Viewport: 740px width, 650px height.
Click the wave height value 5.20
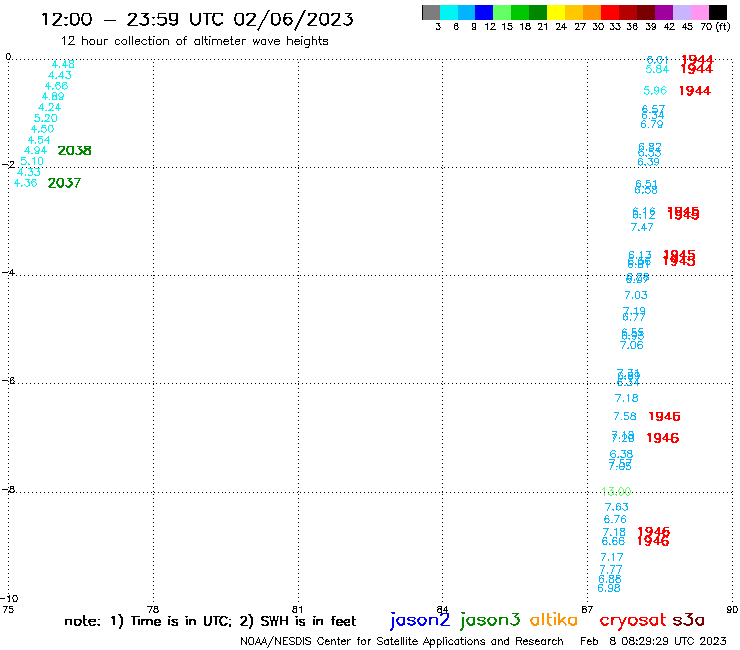click(46, 118)
